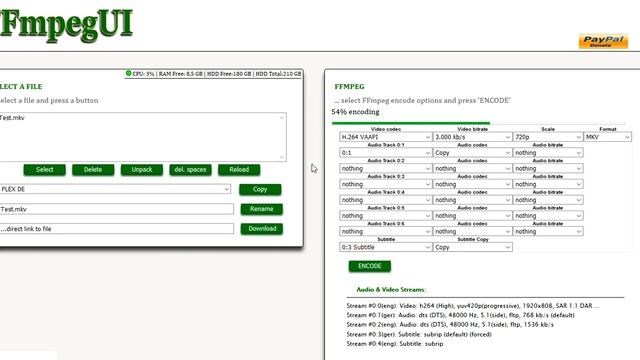This screenshot has width=640, height=360.
Task: Click the HDD Total 210 GB status text
Action: point(278,74)
